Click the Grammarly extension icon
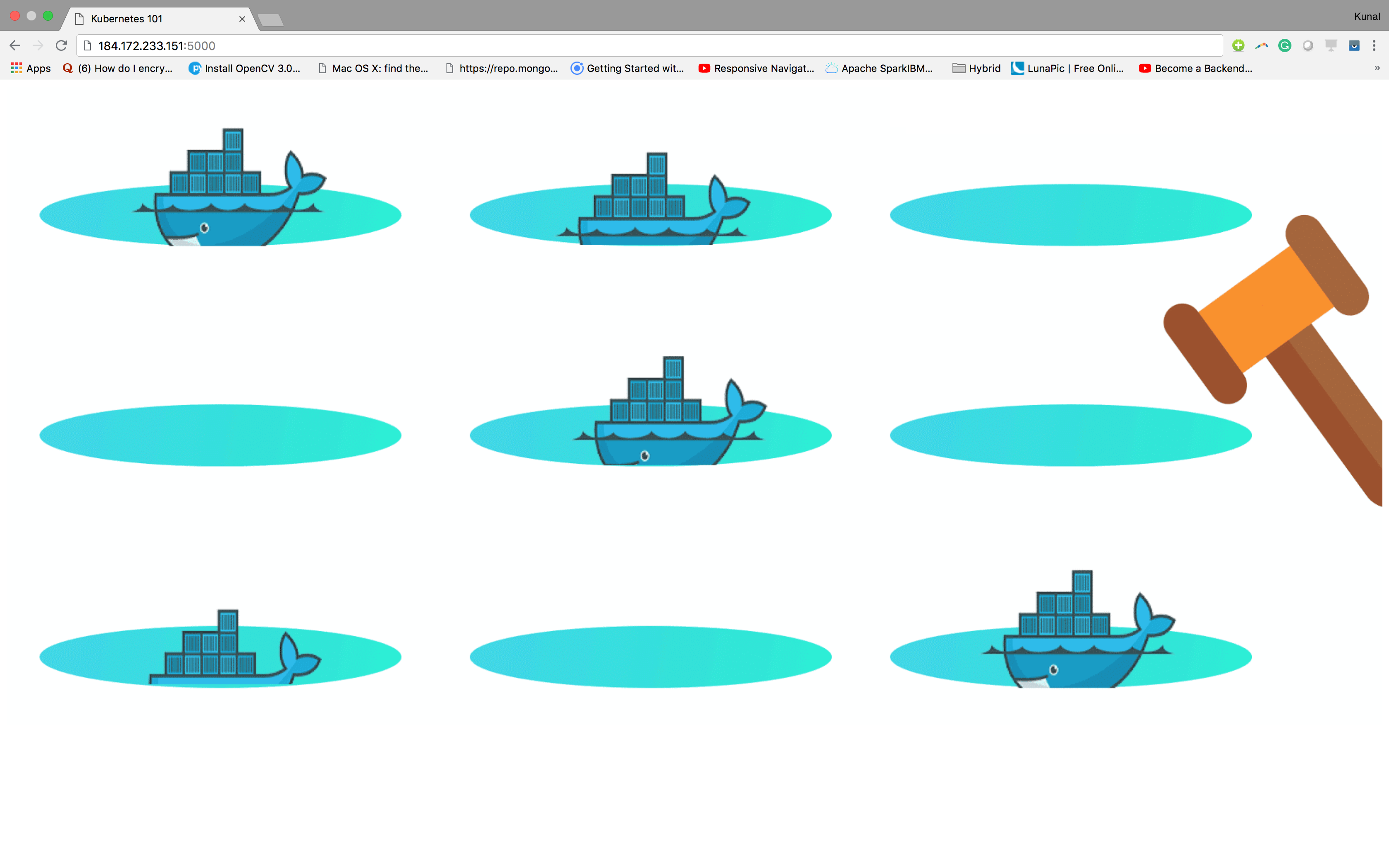This screenshot has height=868, width=1389. coord(1284,45)
